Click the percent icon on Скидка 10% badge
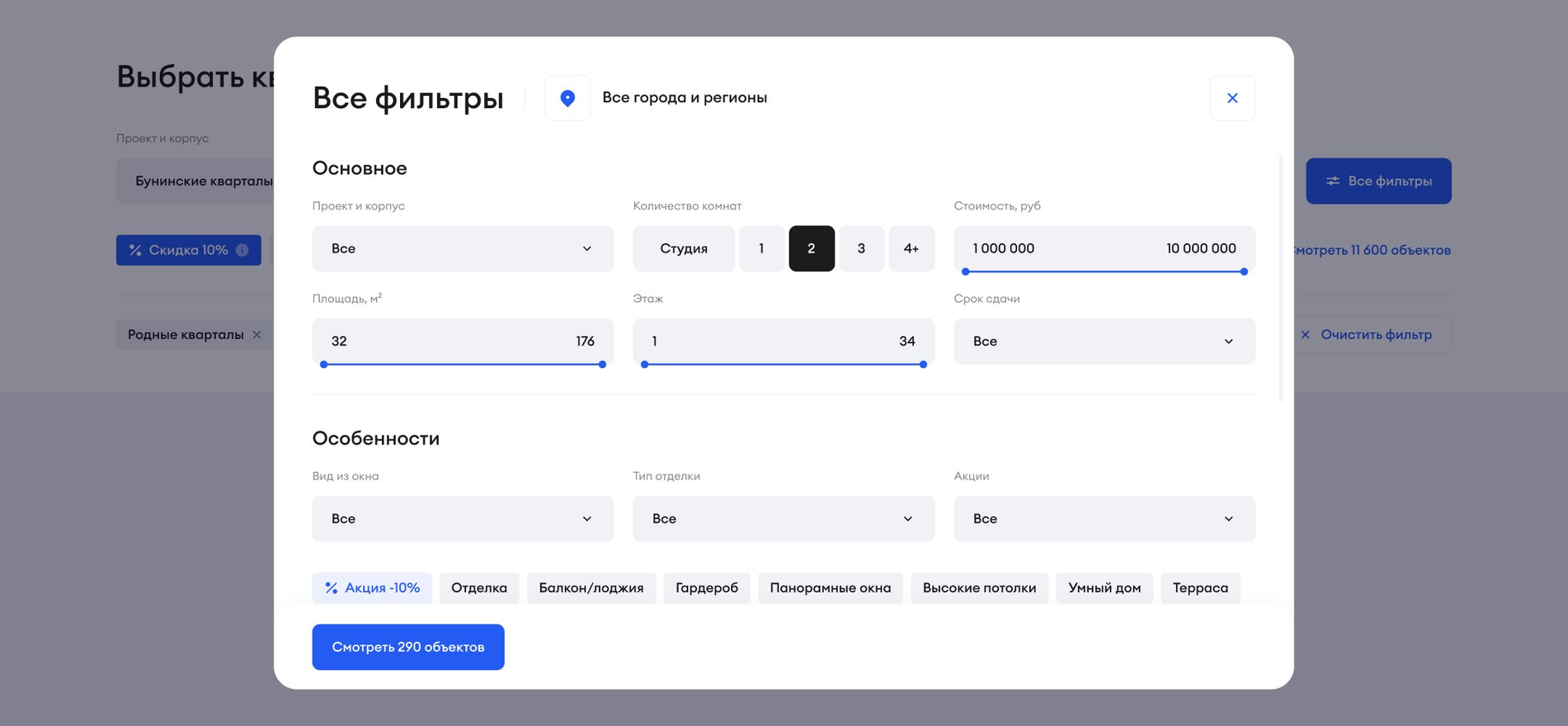The height and width of the screenshot is (726, 1568). 135,250
